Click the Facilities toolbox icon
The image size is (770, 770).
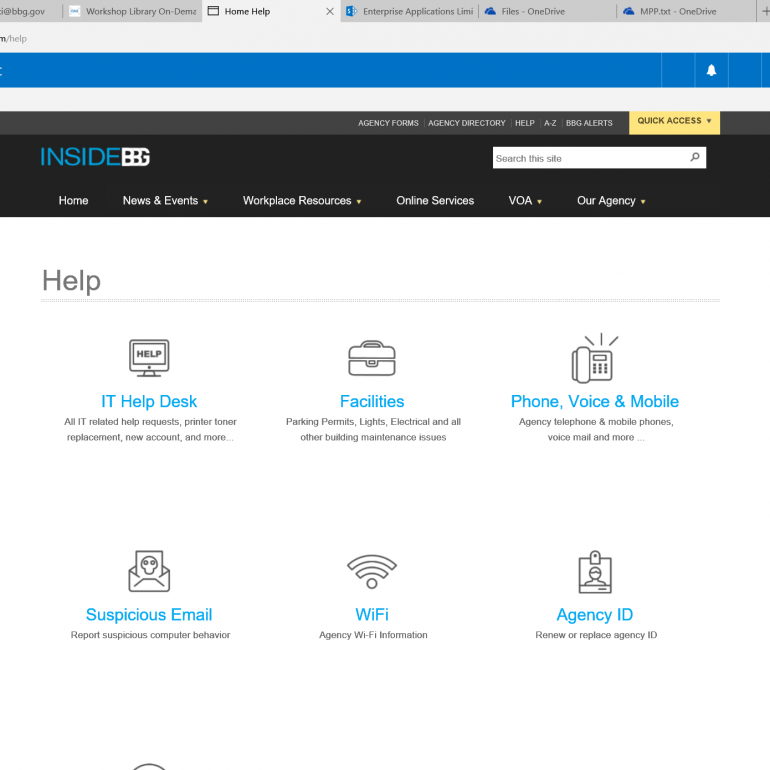372,358
